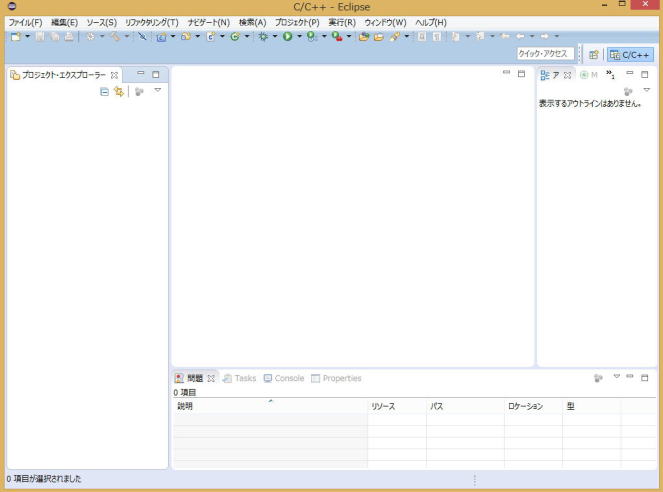Open the プロジェクト(P) menu

point(297,22)
